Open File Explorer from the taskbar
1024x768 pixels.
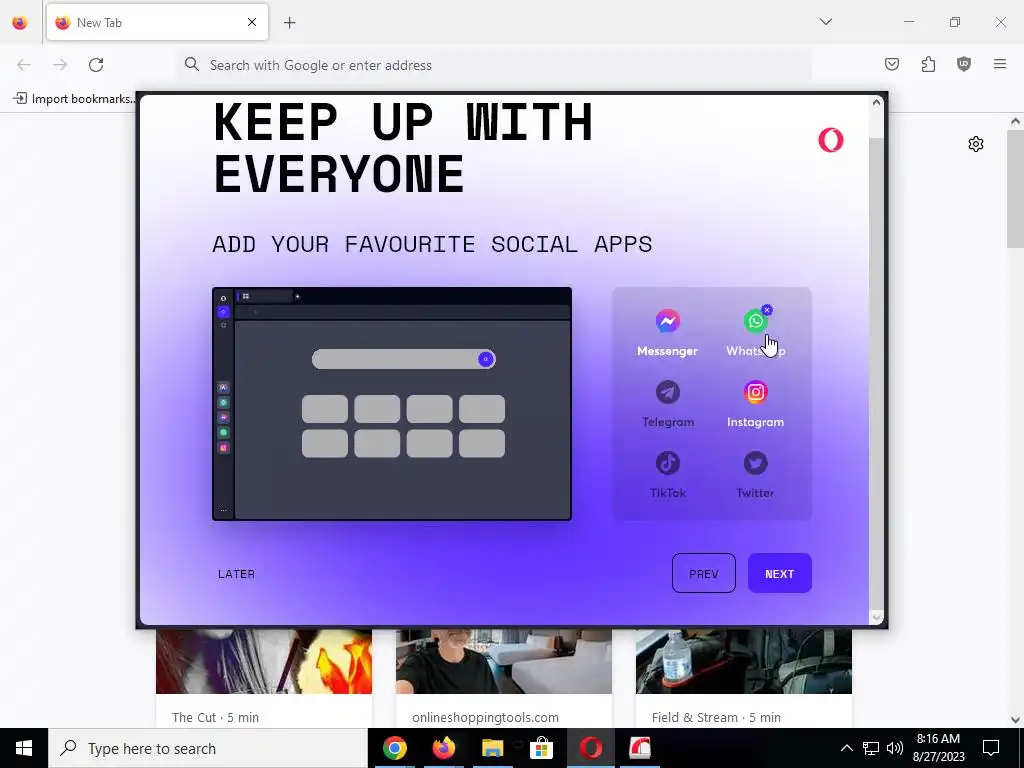pos(492,748)
